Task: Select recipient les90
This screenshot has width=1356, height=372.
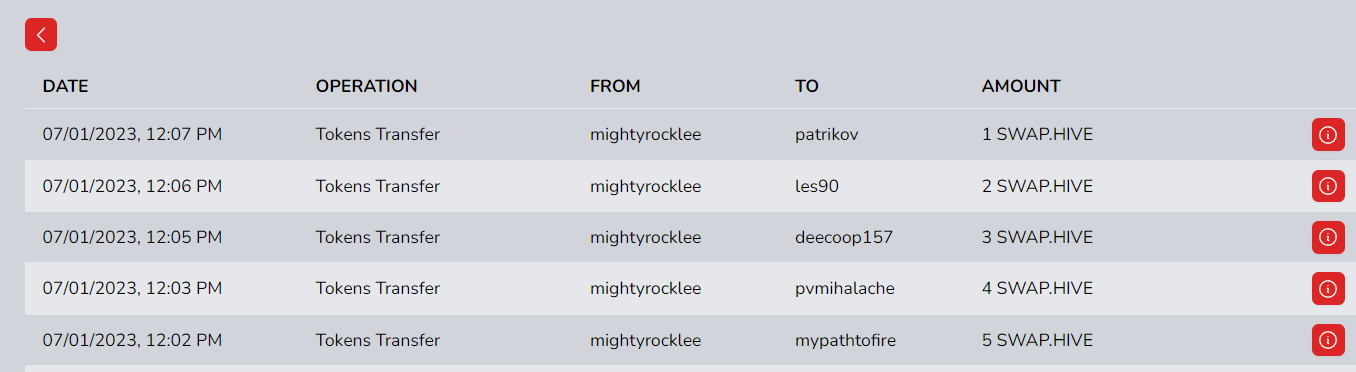Action: pos(818,186)
